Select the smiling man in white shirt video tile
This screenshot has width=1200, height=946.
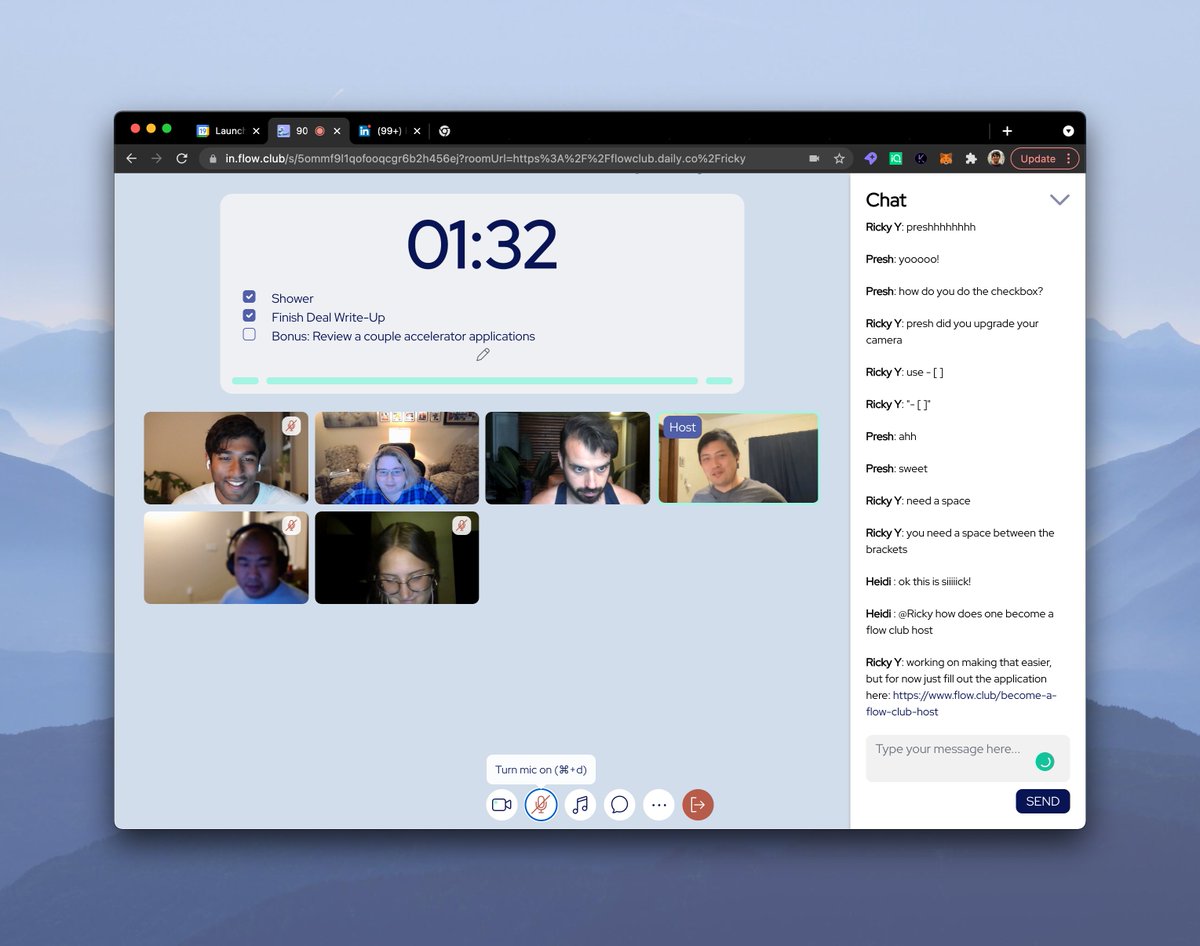coord(226,458)
